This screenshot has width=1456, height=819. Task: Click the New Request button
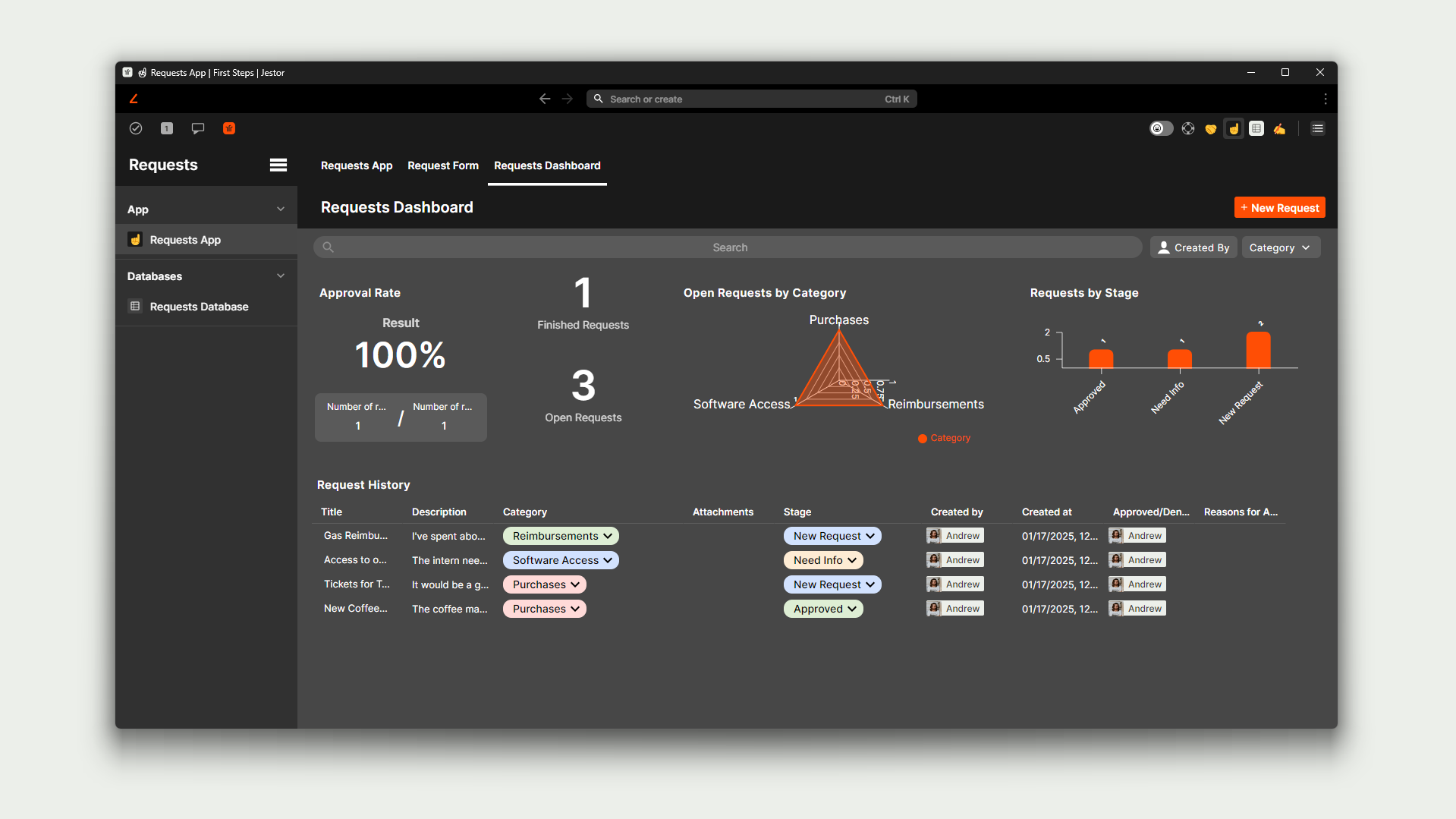coord(1280,208)
